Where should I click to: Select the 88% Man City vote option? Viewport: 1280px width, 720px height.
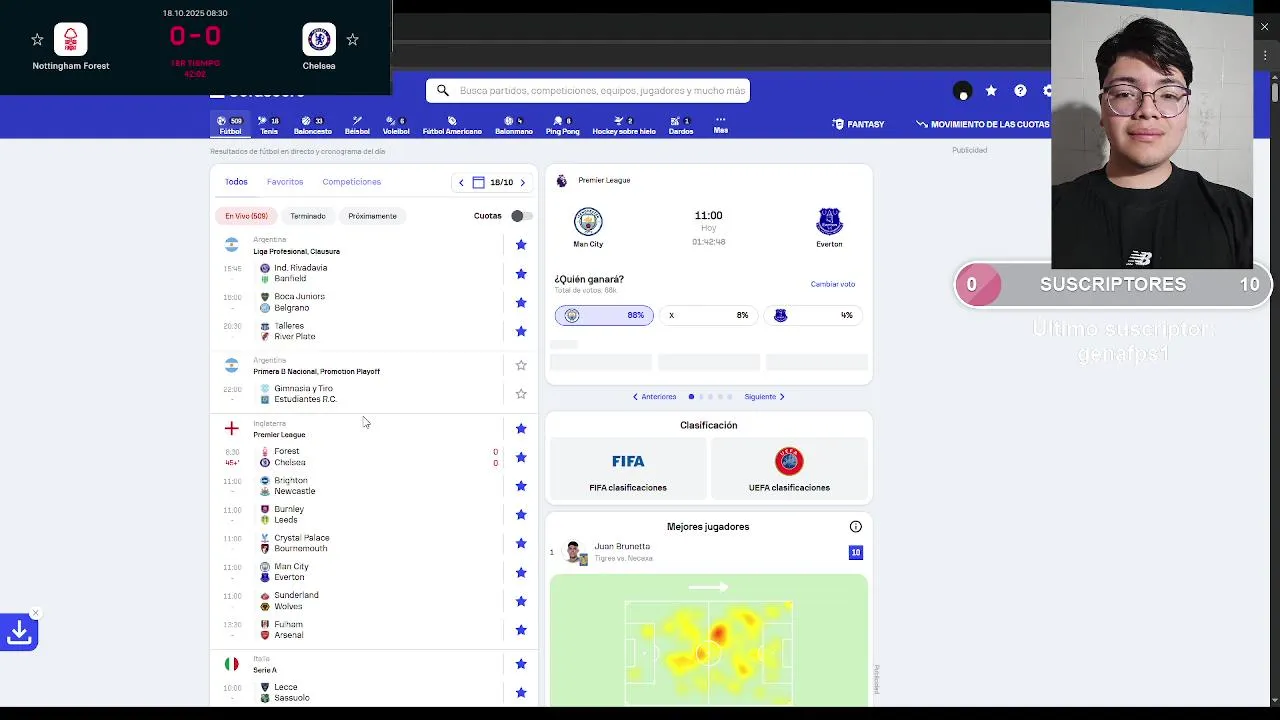[604, 315]
